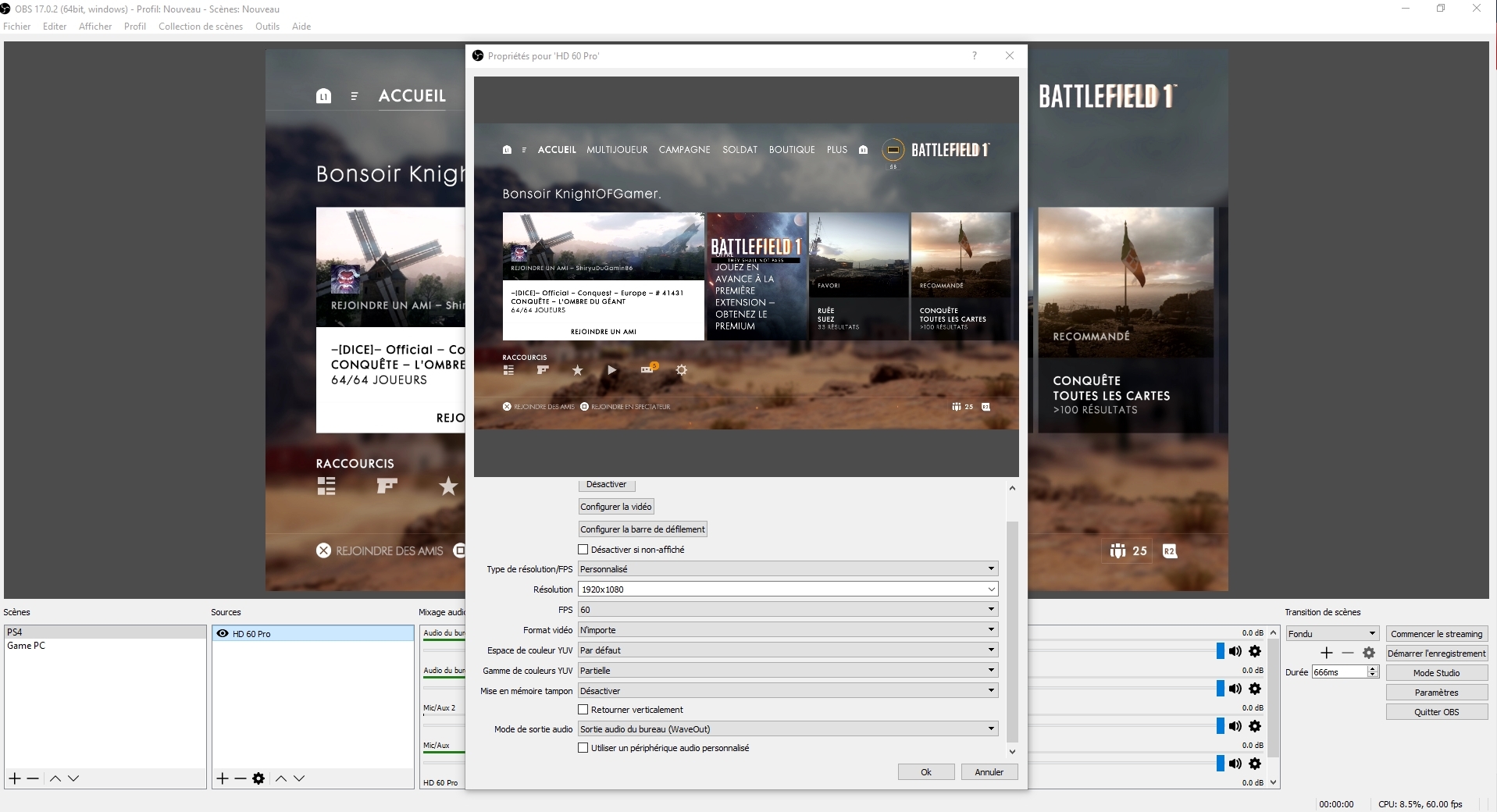Click 'Quitter OBS'
Image resolution: width=1497 pixels, height=812 pixels.
1437,712
